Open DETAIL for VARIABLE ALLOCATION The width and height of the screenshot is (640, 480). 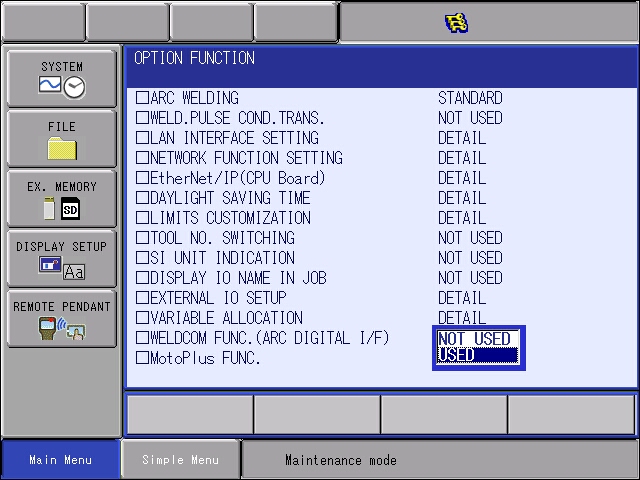[462, 317]
